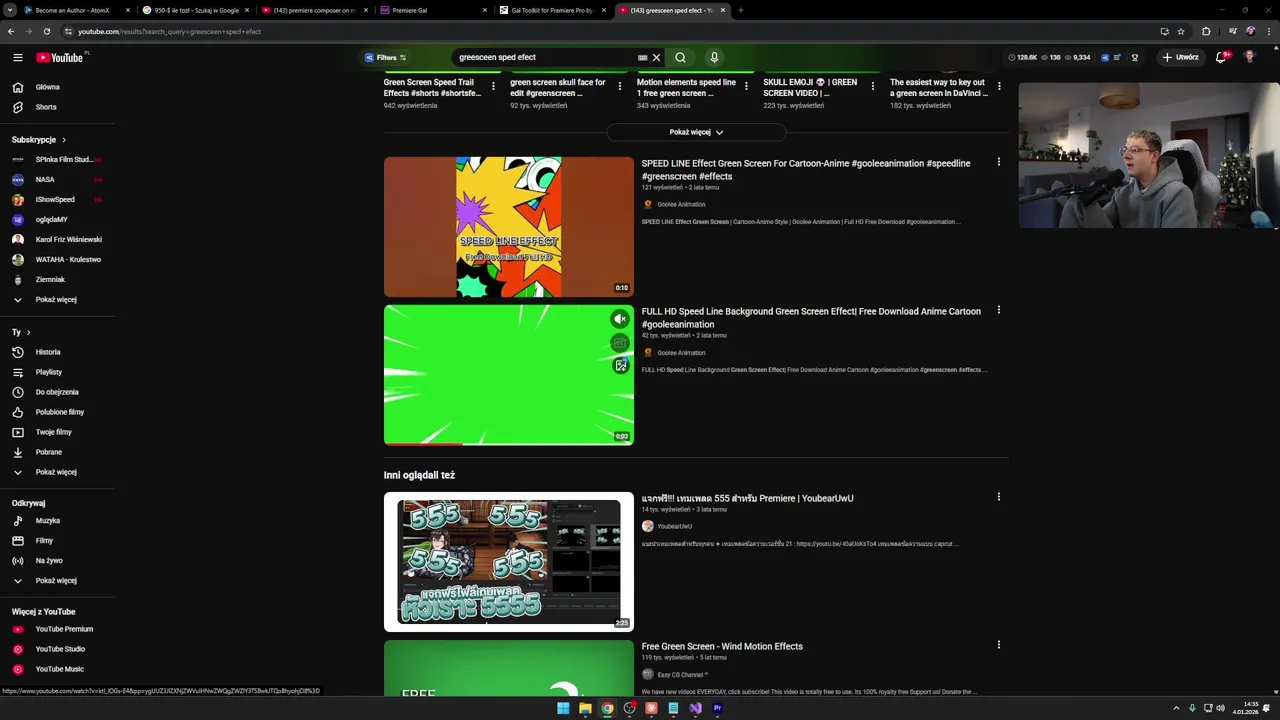The image size is (1280, 720).
Task: Unmute the green speed line video preview
Action: coord(620,319)
